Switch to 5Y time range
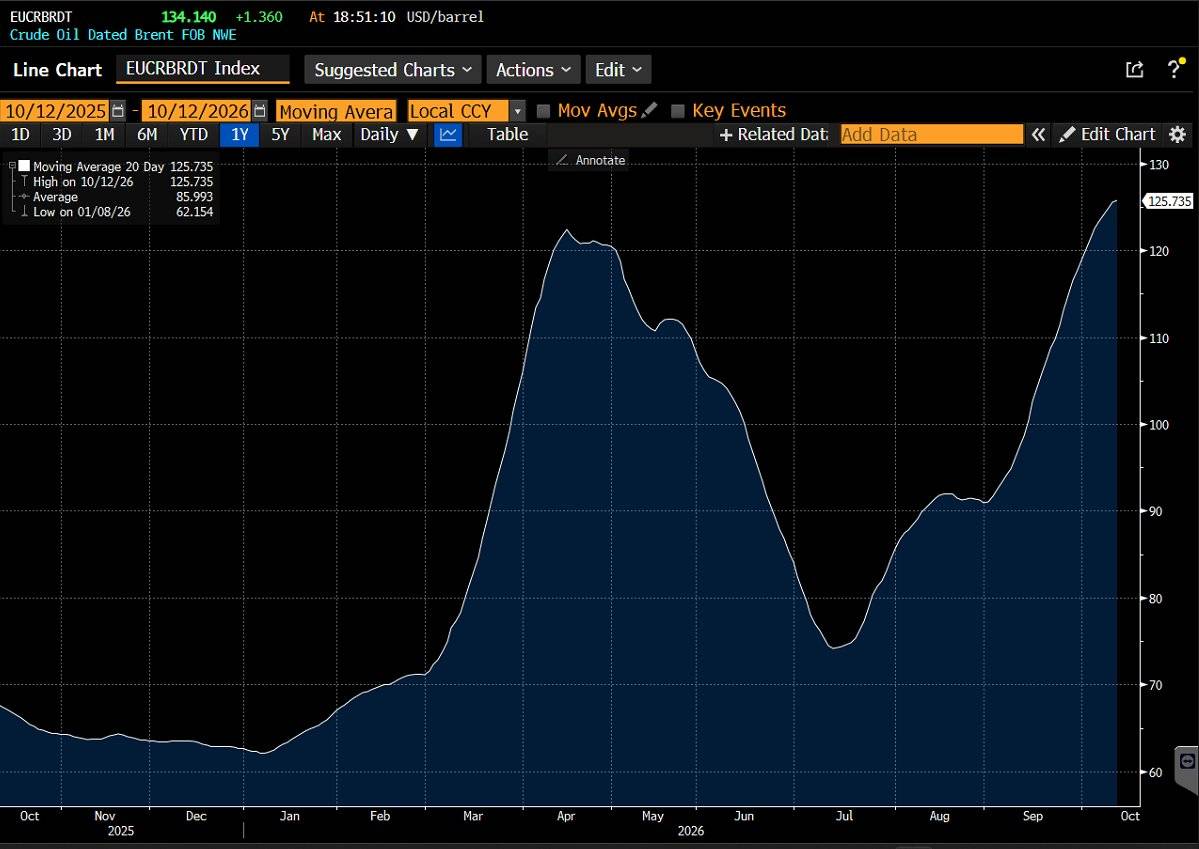This screenshot has width=1199, height=849. coord(281,135)
